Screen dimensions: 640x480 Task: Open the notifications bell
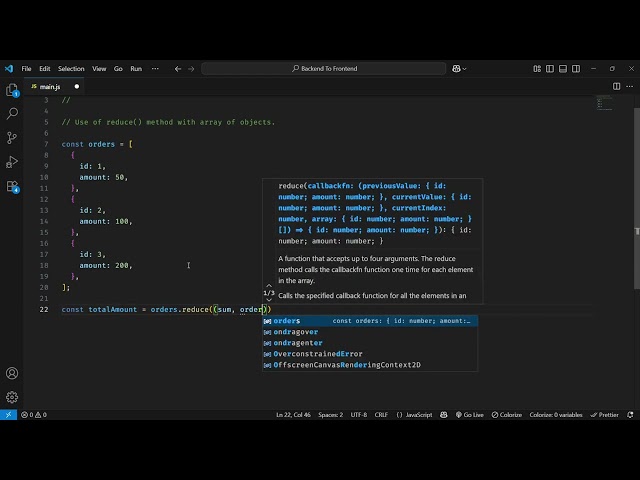coord(630,415)
